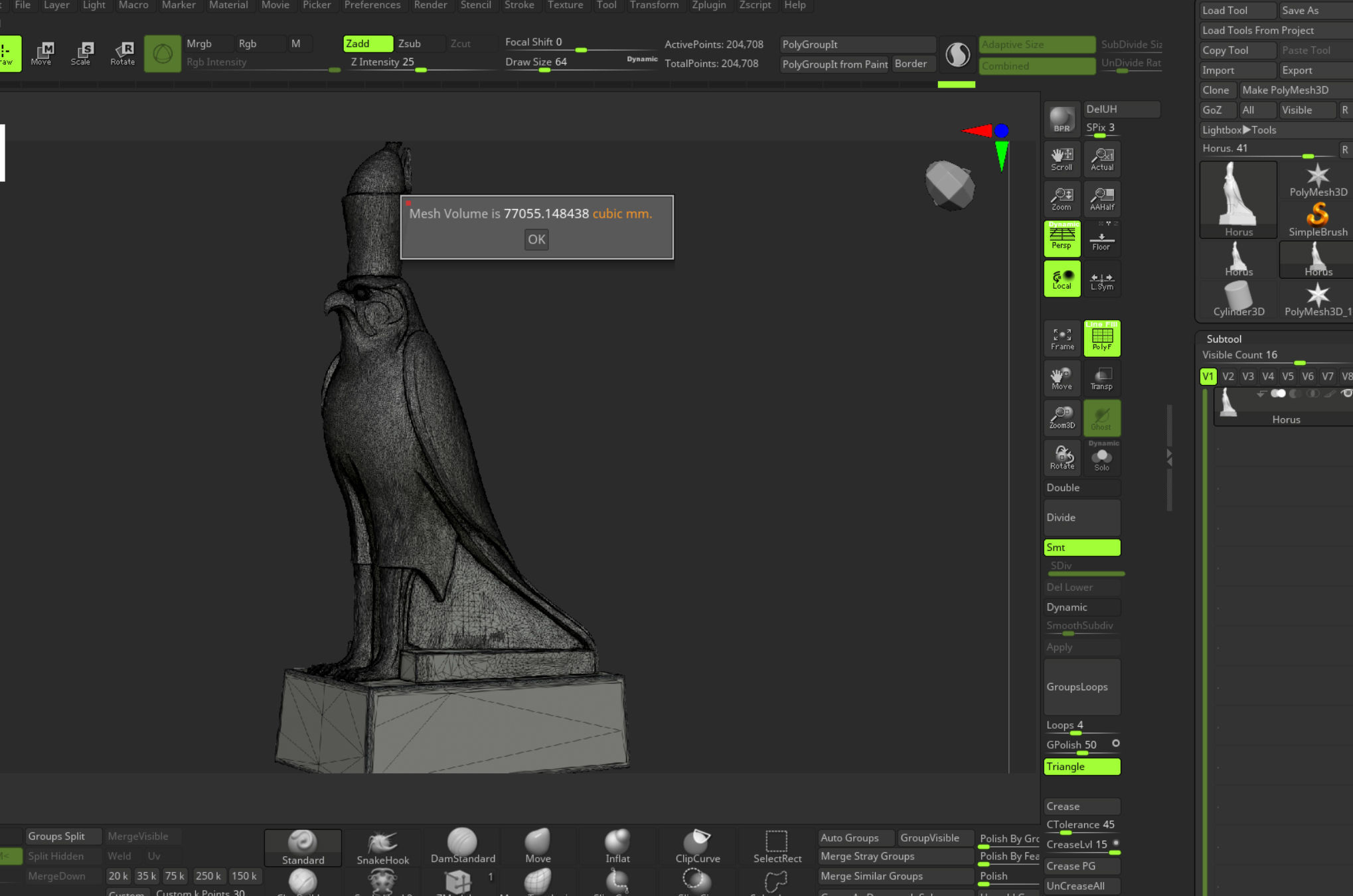Toggle the Triangle option

point(1082,767)
